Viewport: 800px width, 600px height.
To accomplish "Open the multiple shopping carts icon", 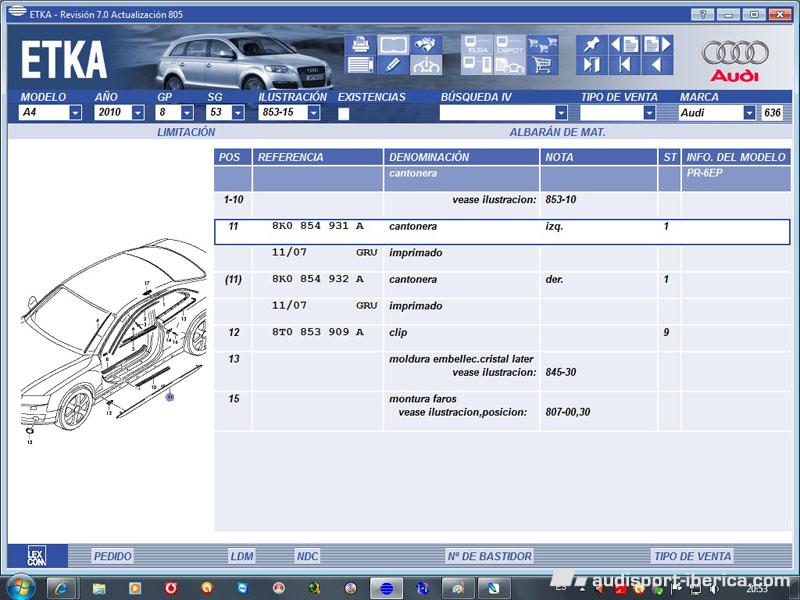I will point(542,44).
